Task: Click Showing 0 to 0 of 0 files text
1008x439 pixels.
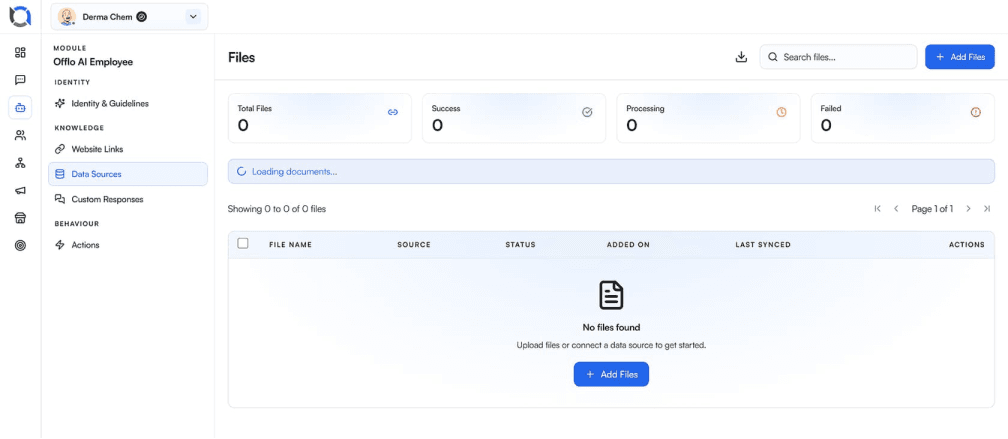Action: click(x=277, y=209)
